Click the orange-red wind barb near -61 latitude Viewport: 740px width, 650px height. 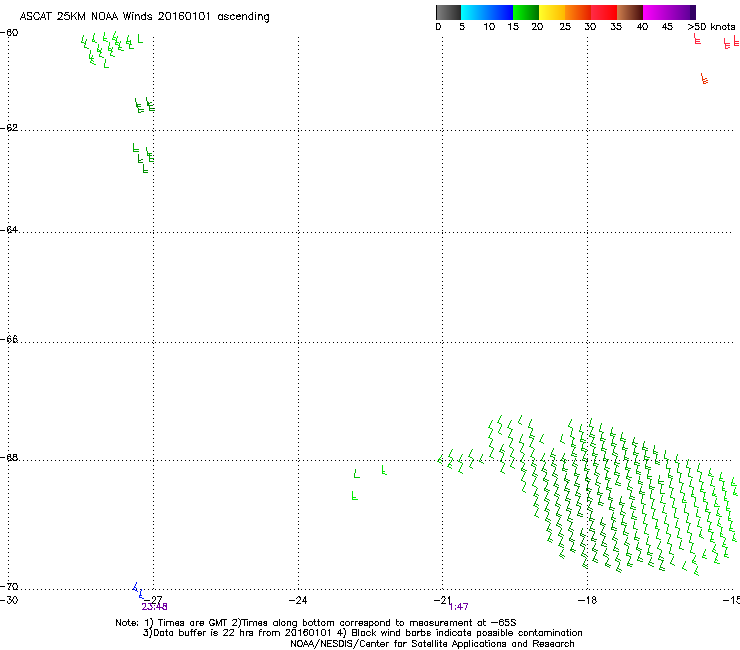click(x=704, y=79)
